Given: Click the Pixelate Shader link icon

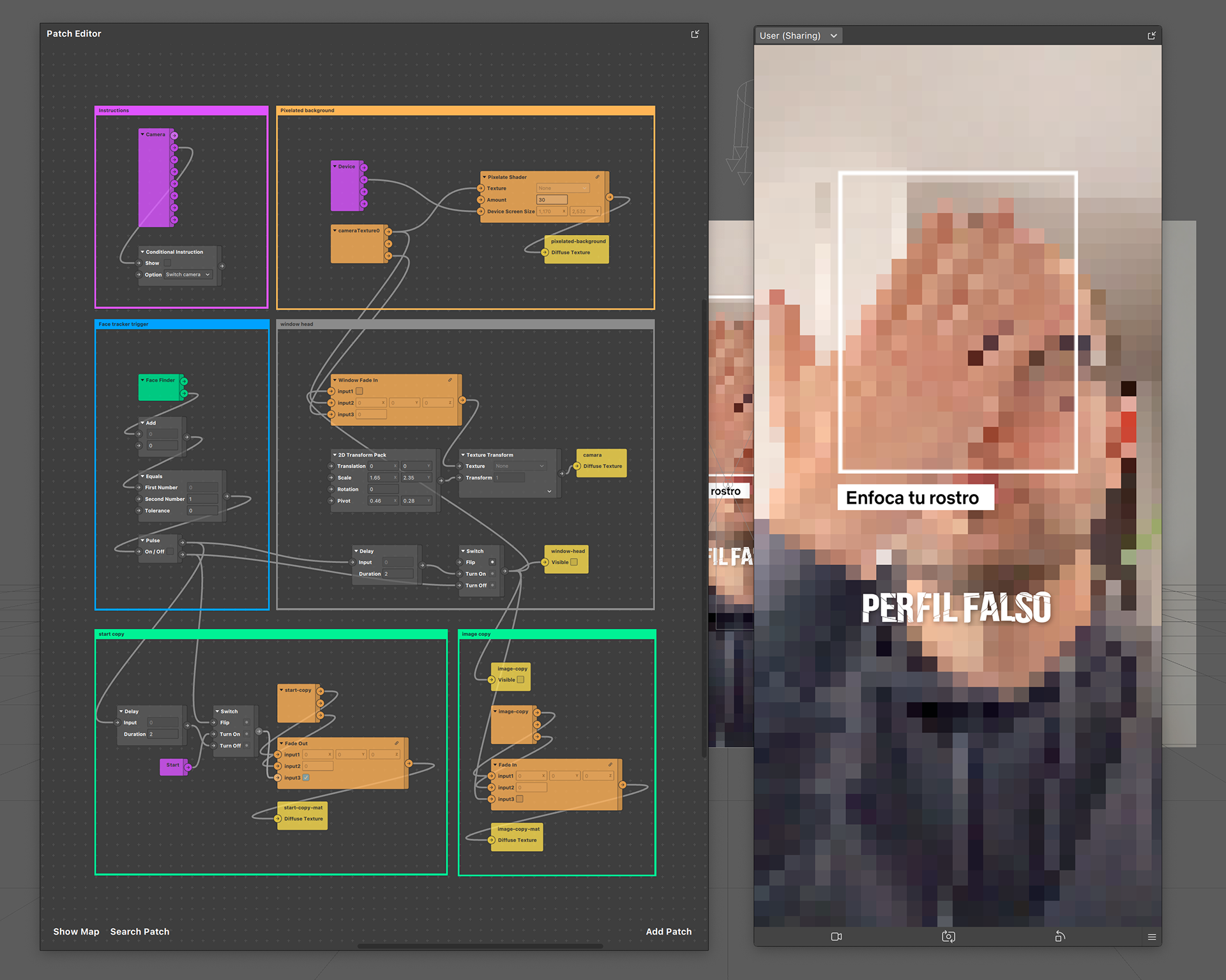Looking at the screenshot, I should [598, 177].
